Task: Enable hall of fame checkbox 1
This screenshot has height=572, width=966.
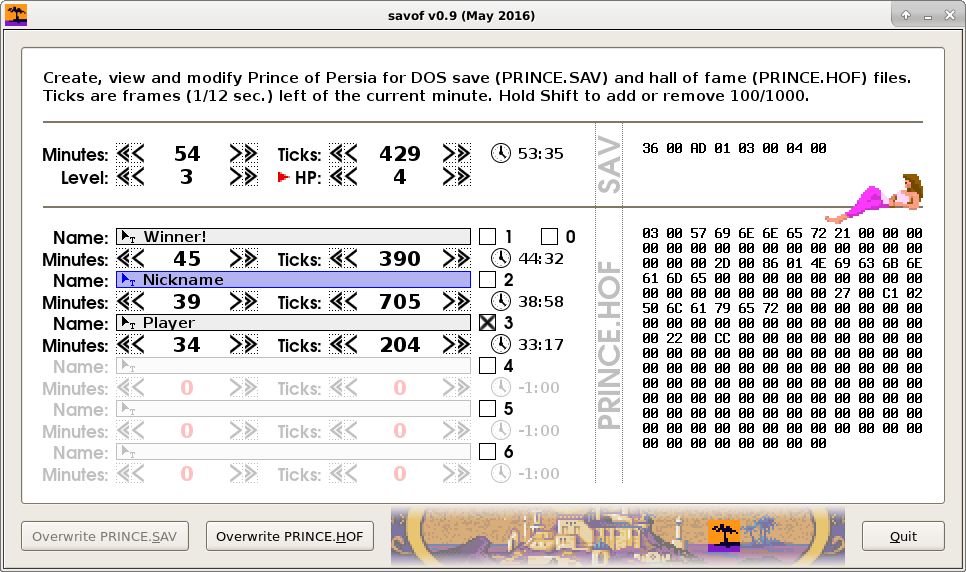Action: [x=487, y=237]
